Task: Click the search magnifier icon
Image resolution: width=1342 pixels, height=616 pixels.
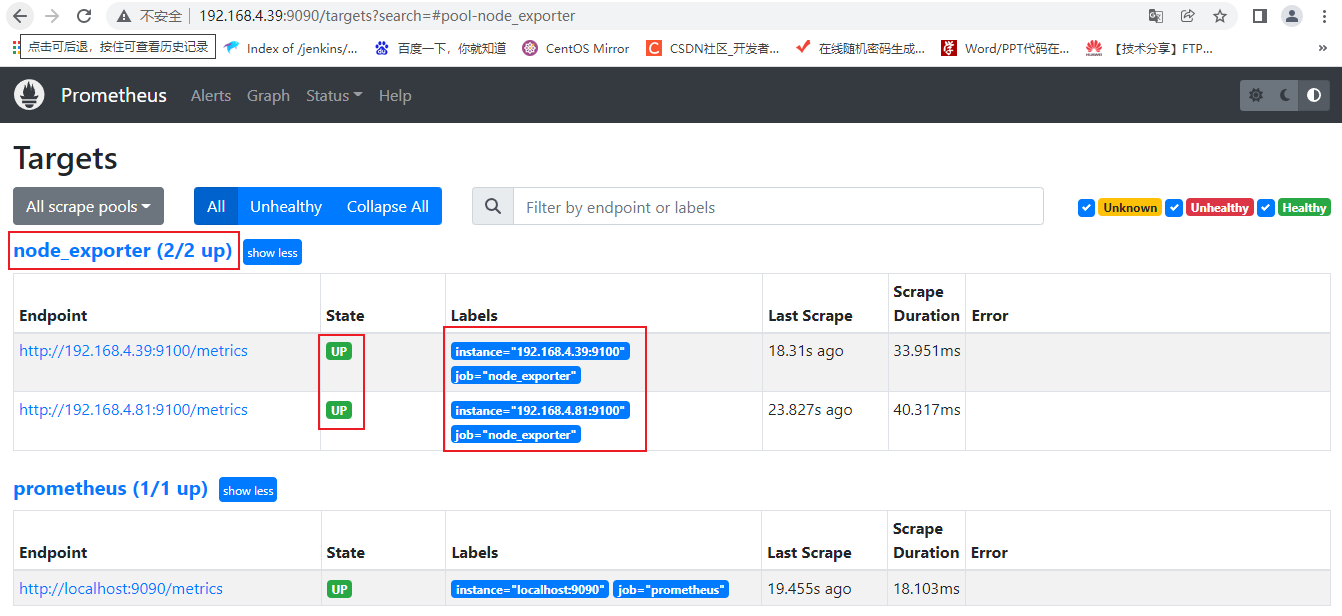Action: coord(492,206)
